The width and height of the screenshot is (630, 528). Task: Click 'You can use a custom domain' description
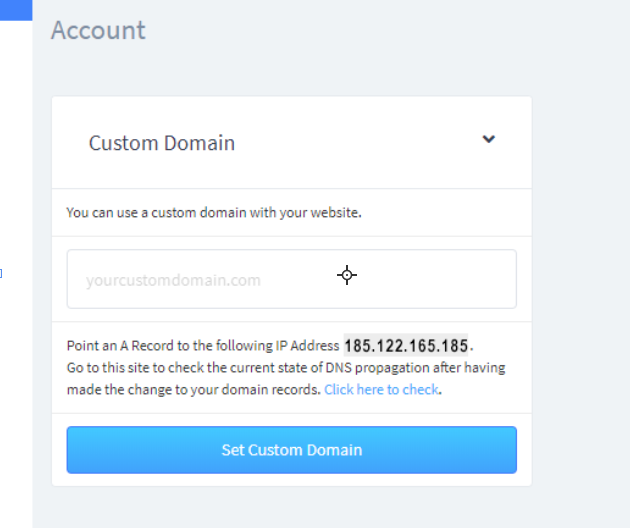pos(214,212)
